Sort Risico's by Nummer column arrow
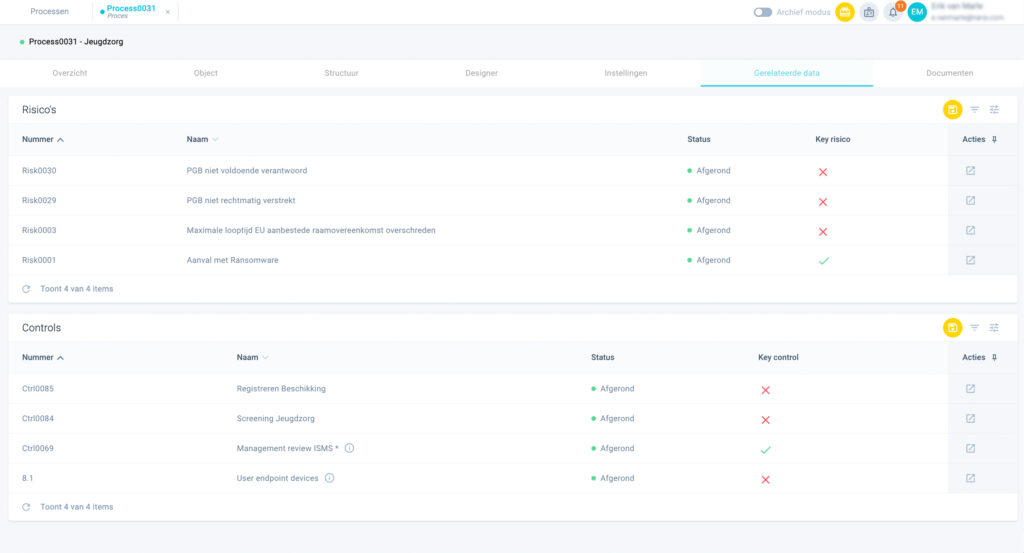 click(61, 139)
